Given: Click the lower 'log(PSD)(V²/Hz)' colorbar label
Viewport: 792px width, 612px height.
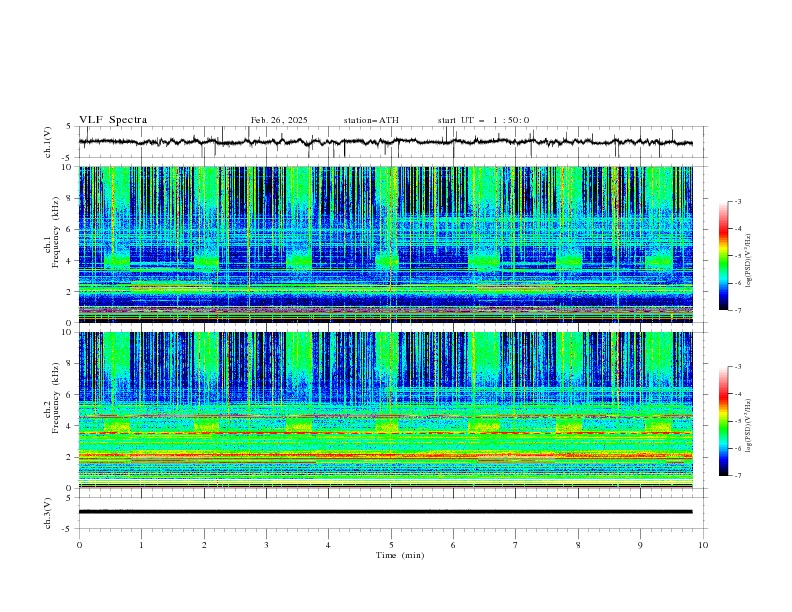Looking at the screenshot, I should pyautogui.click(x=750, y=425).
